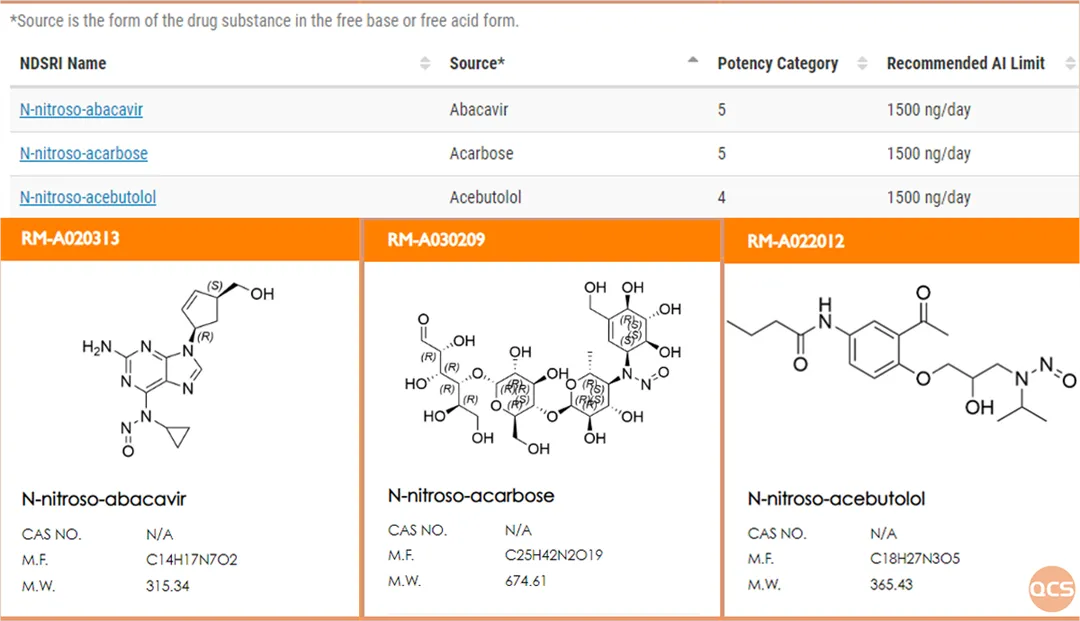Select the Source* column header
1080x621 pixels.
tap(477, 63)
